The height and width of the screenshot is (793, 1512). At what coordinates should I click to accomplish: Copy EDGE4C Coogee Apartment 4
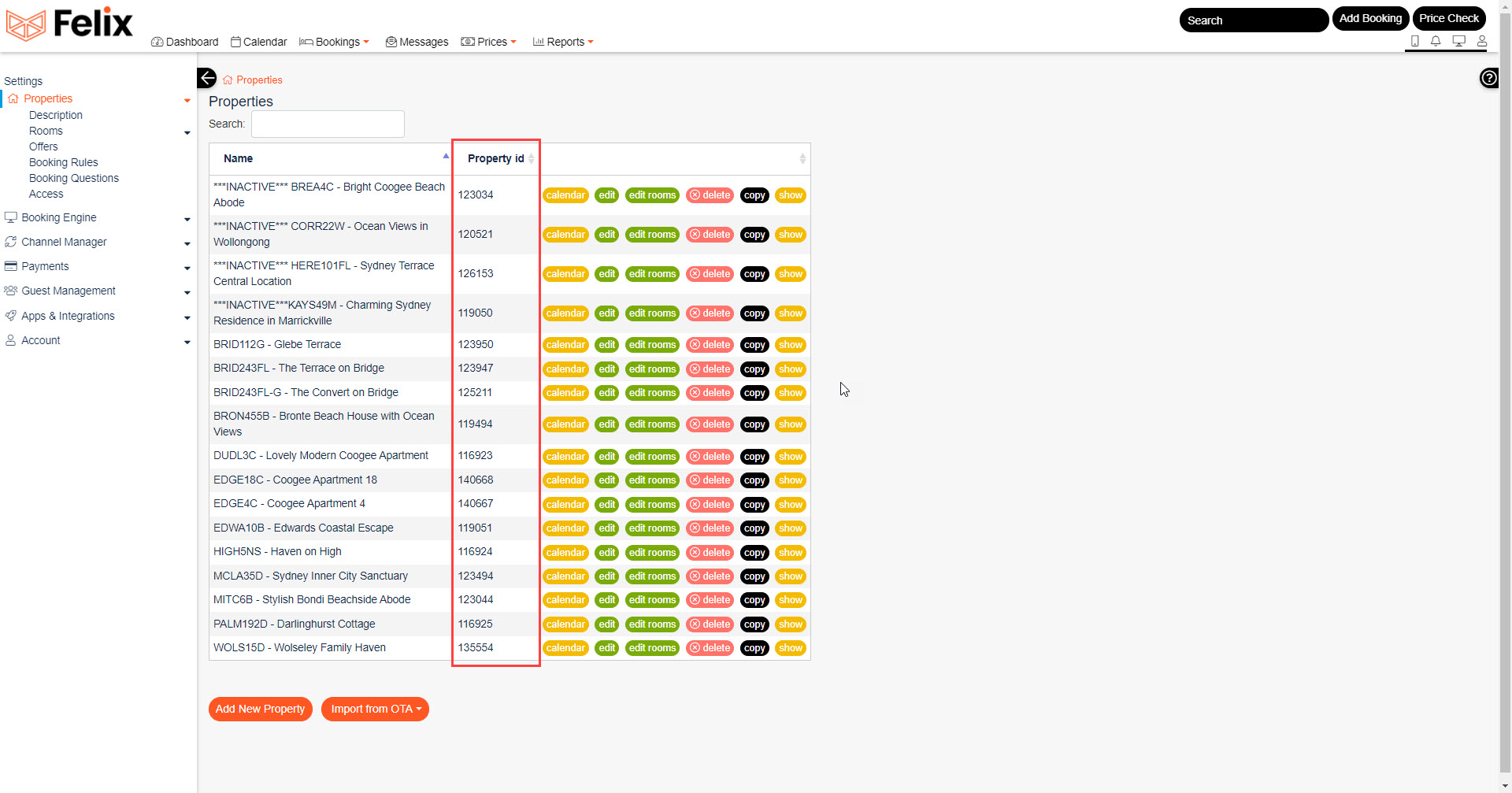tap(754, 505)
